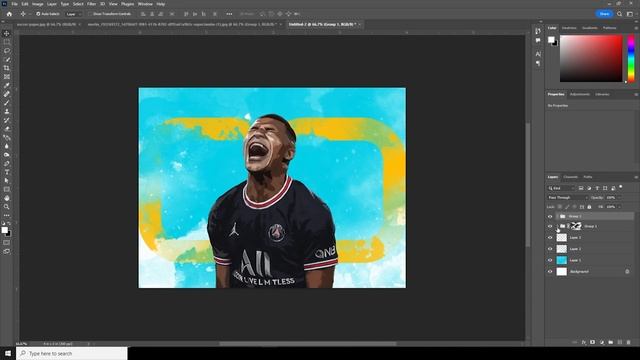640x360 pixels.
Task: Open the Image menu
Action: point(38,4)
